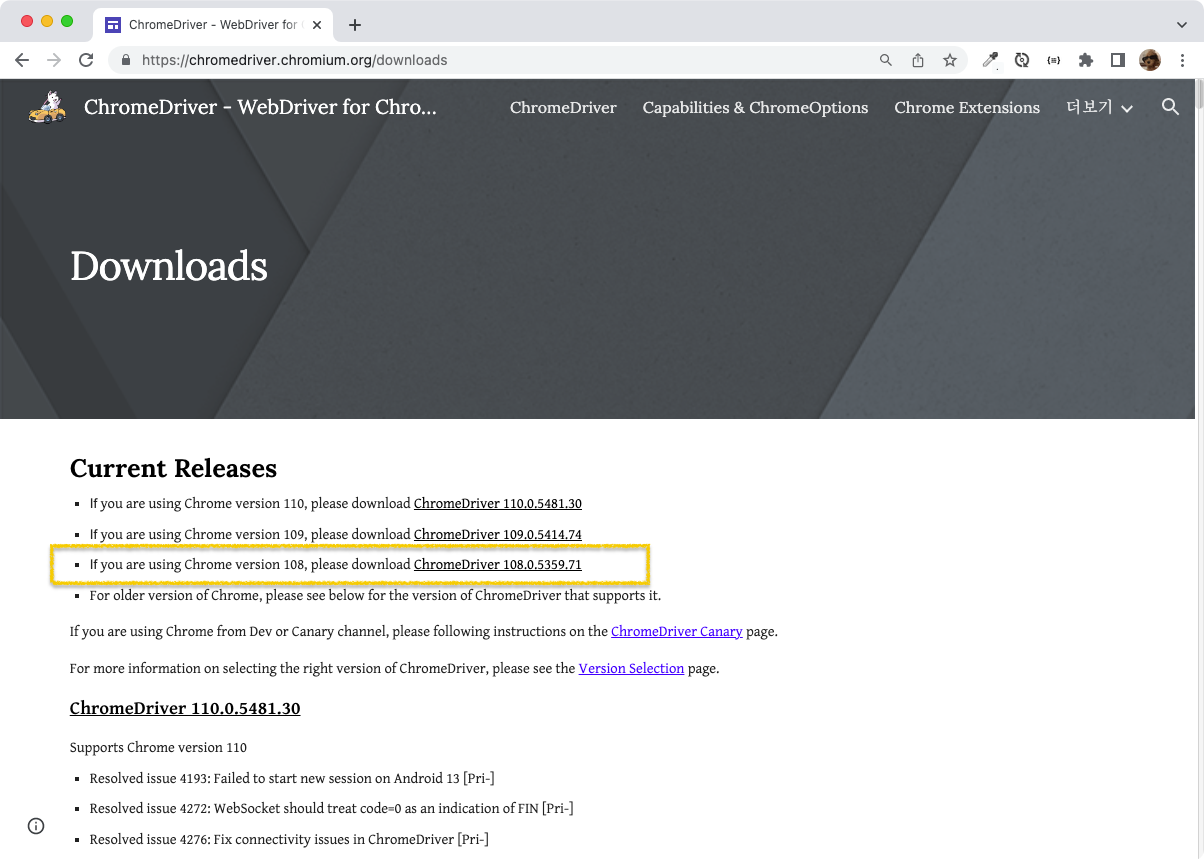This screenshot has height=860, width=1204.
Task: Open the eyedropper color picker extension
Action: [x=990, y=60]
